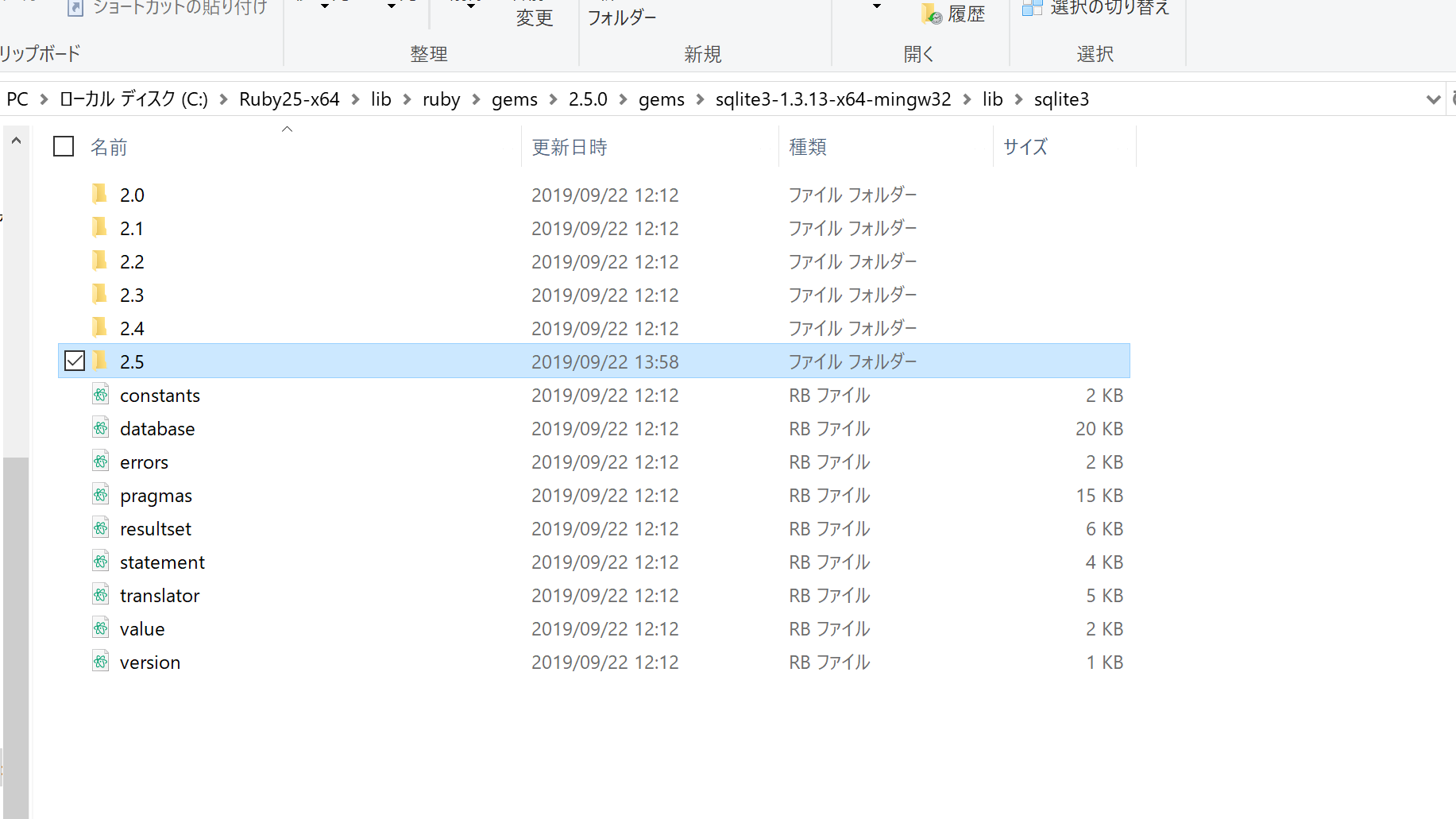Click the value Ruby file icon
The image size is (1456, 819).
[101, 628]
